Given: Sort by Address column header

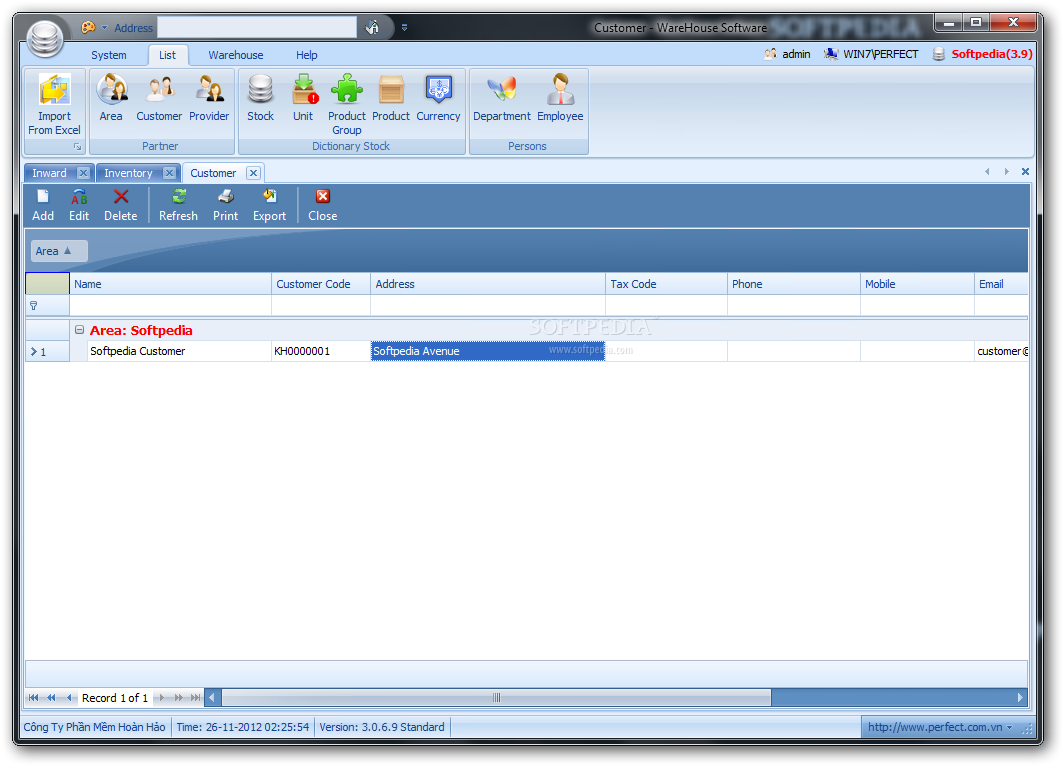Looking at the screenshot, I should coord(488,284).
